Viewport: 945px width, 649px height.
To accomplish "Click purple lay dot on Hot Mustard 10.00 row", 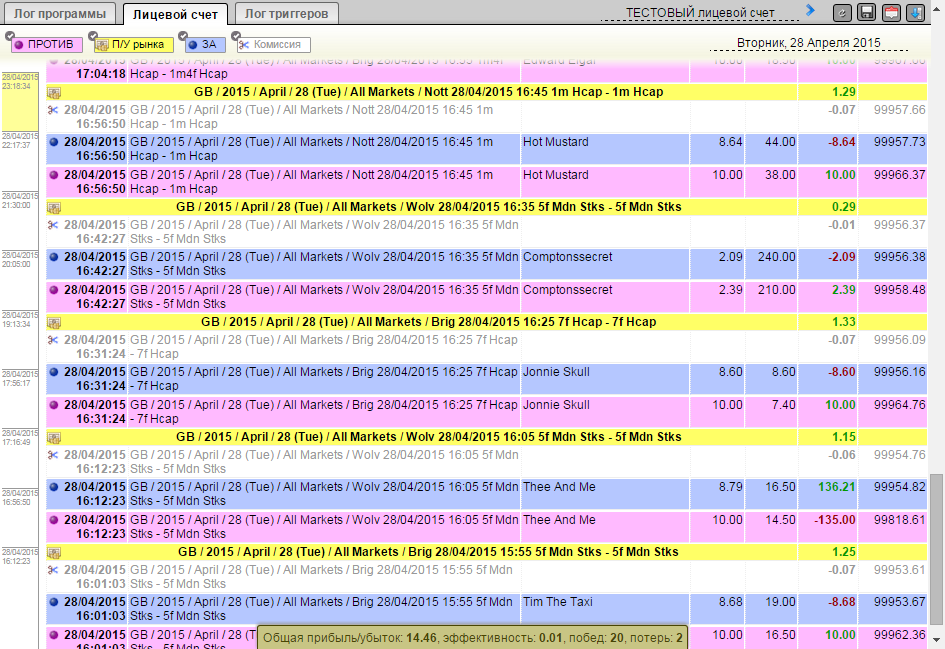I will tap(54, 175).
